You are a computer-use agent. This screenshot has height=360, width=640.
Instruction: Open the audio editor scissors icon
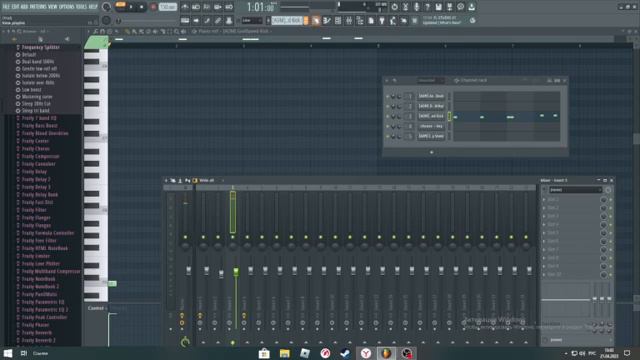tap(405, 7)
